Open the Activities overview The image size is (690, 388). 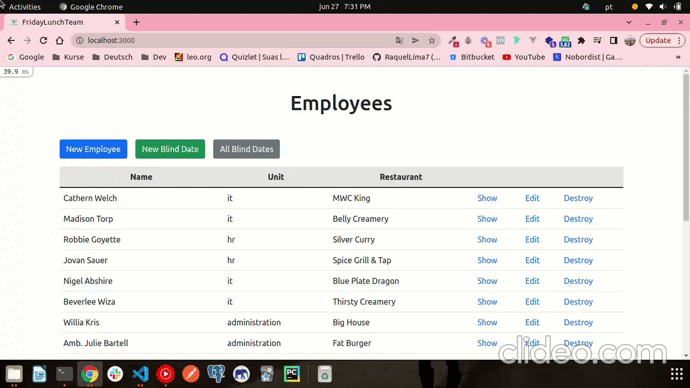point(25,7)
